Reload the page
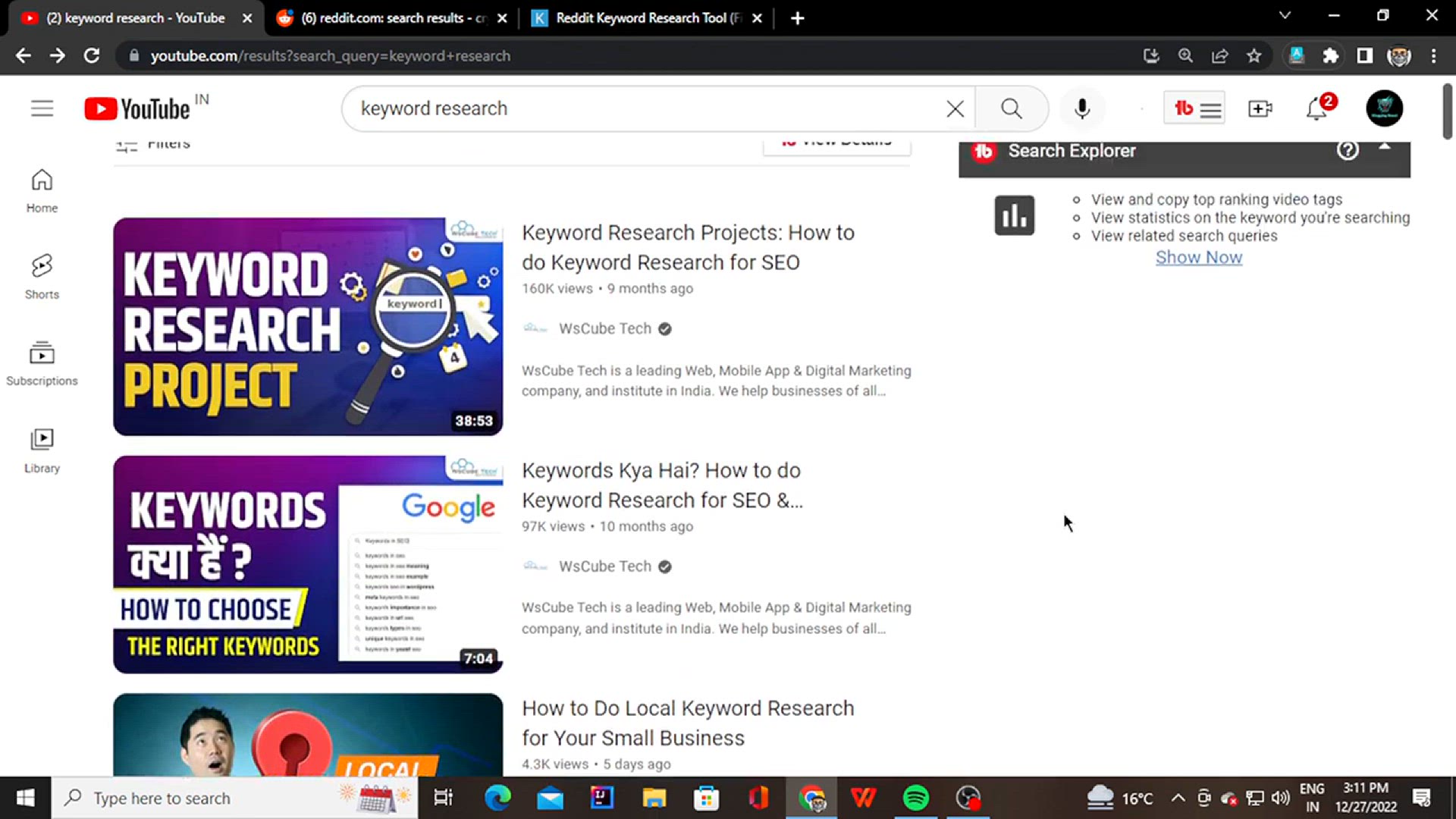1456x819 pixels. pos(92,55)
